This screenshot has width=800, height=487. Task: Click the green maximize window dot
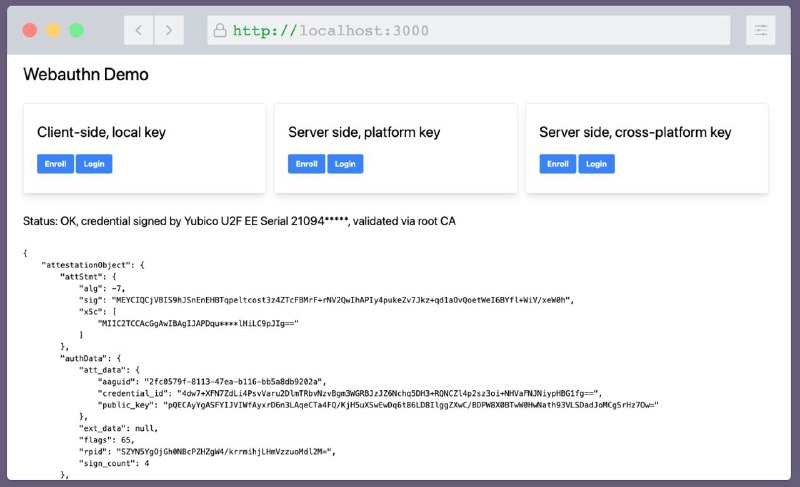click(77, 31)
